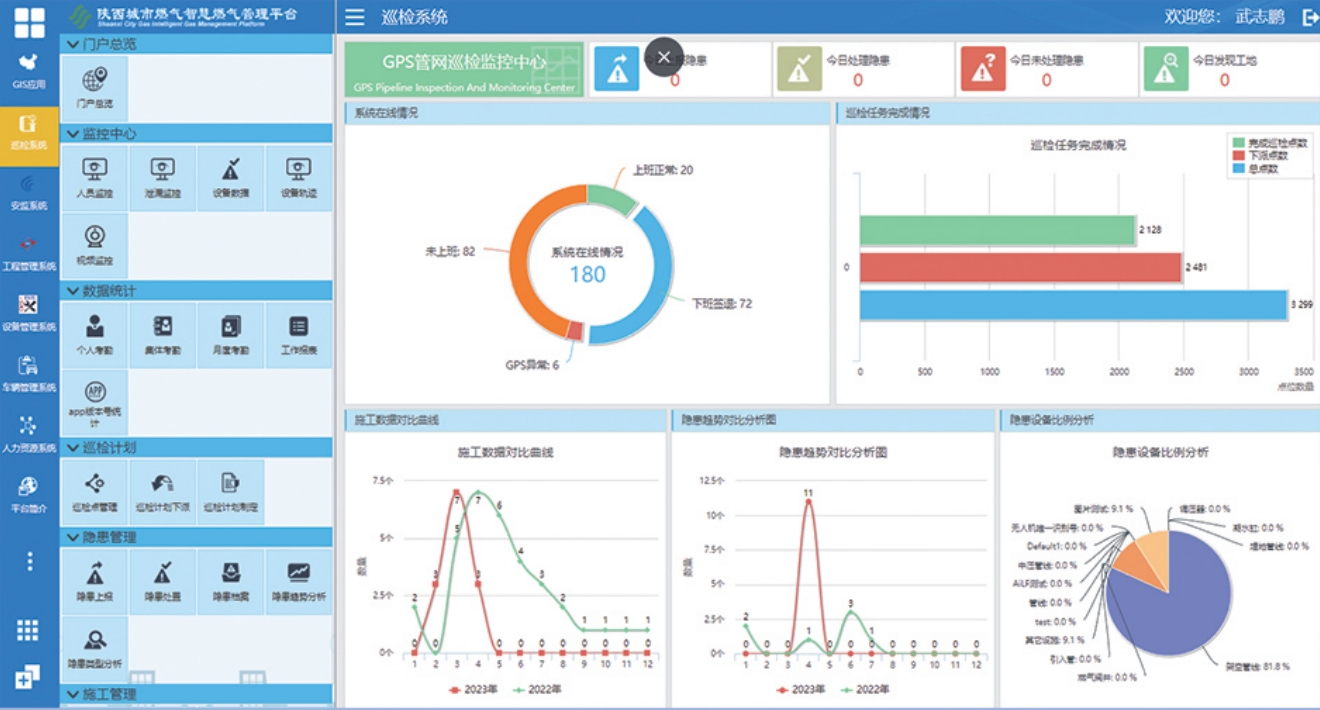Click the app版本号统计 icon

pyautogui.click(x=95, y=402)
